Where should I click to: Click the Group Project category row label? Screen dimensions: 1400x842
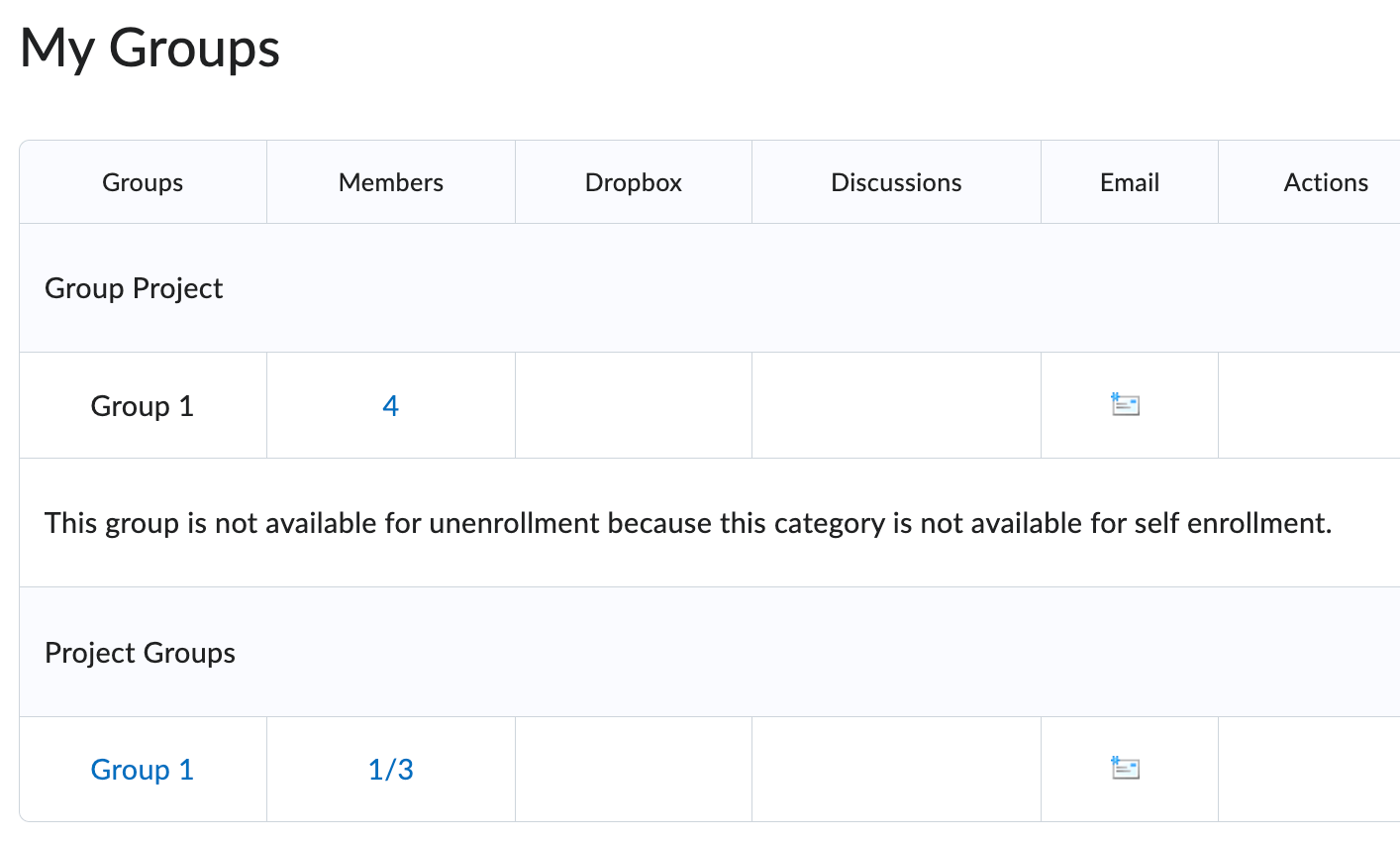click(134, 288)
